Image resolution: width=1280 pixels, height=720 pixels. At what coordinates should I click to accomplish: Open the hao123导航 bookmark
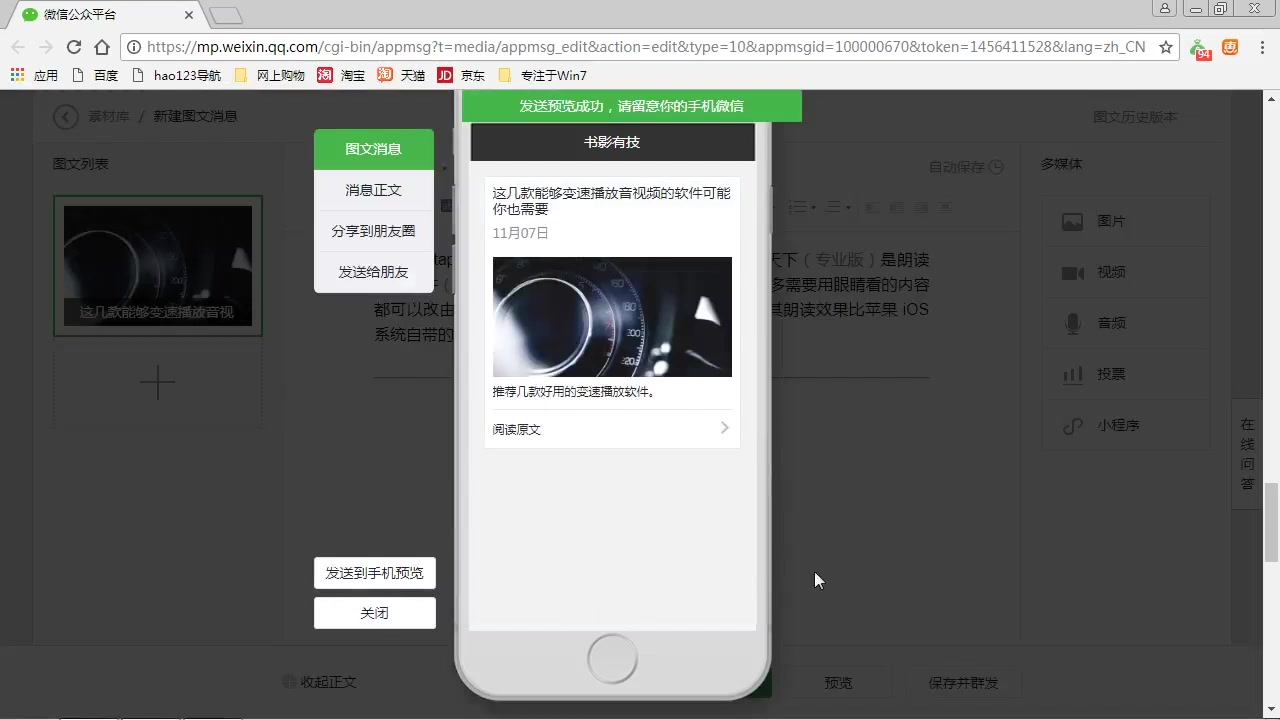pyautogui.click(x=176, y=75)
